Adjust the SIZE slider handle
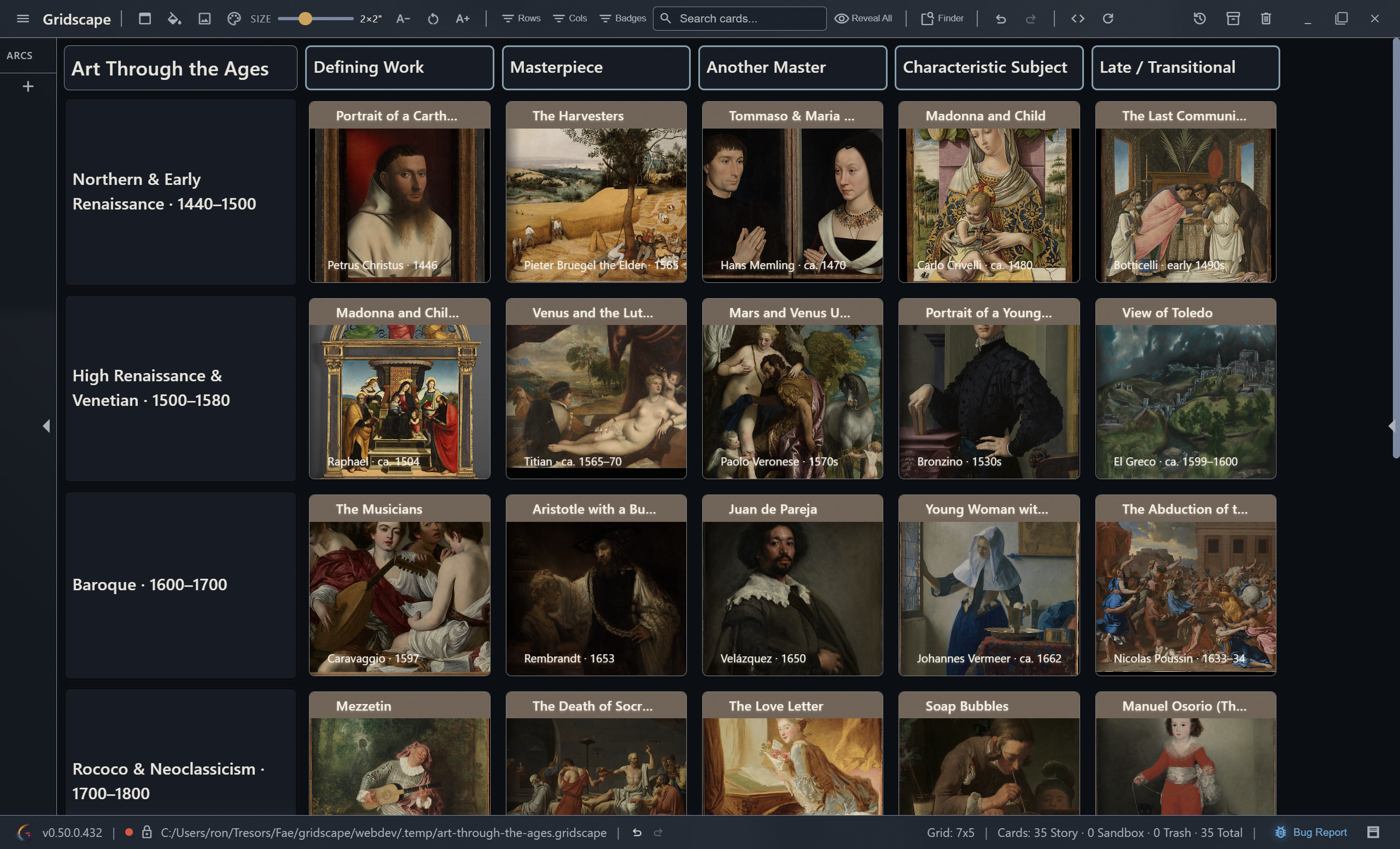 [x=305, y=19]
